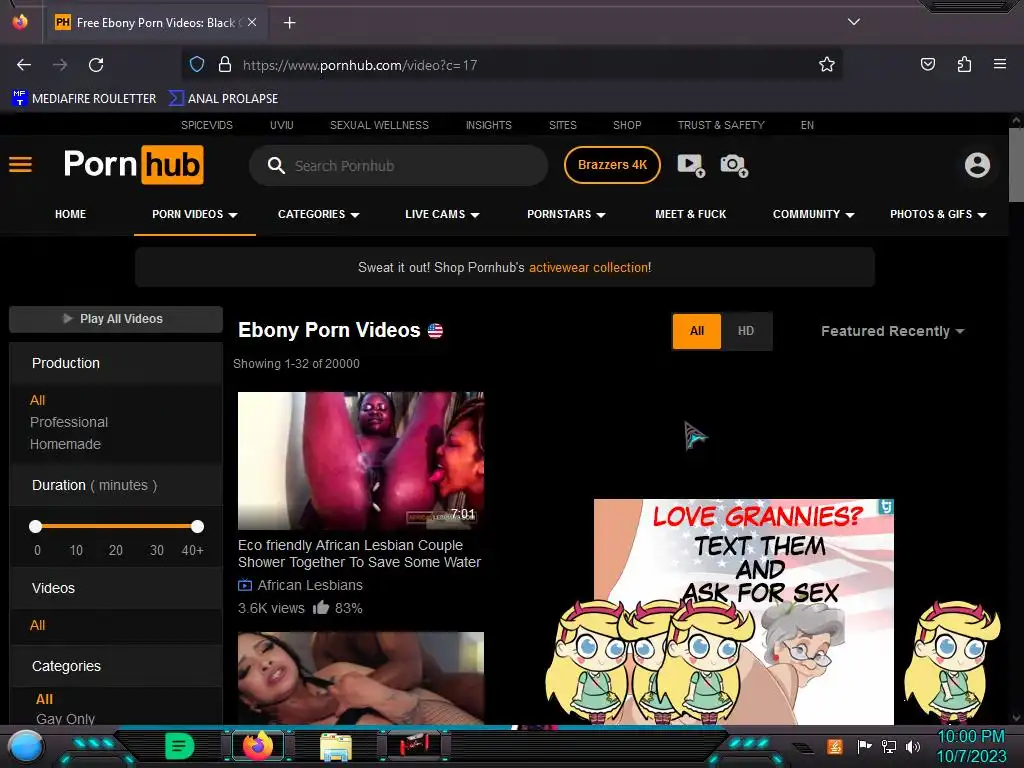Image resolution: width=1024 pixels, height=768 pixels.
Task: List all tabs with the chevron button
Action: coord(854,22)
